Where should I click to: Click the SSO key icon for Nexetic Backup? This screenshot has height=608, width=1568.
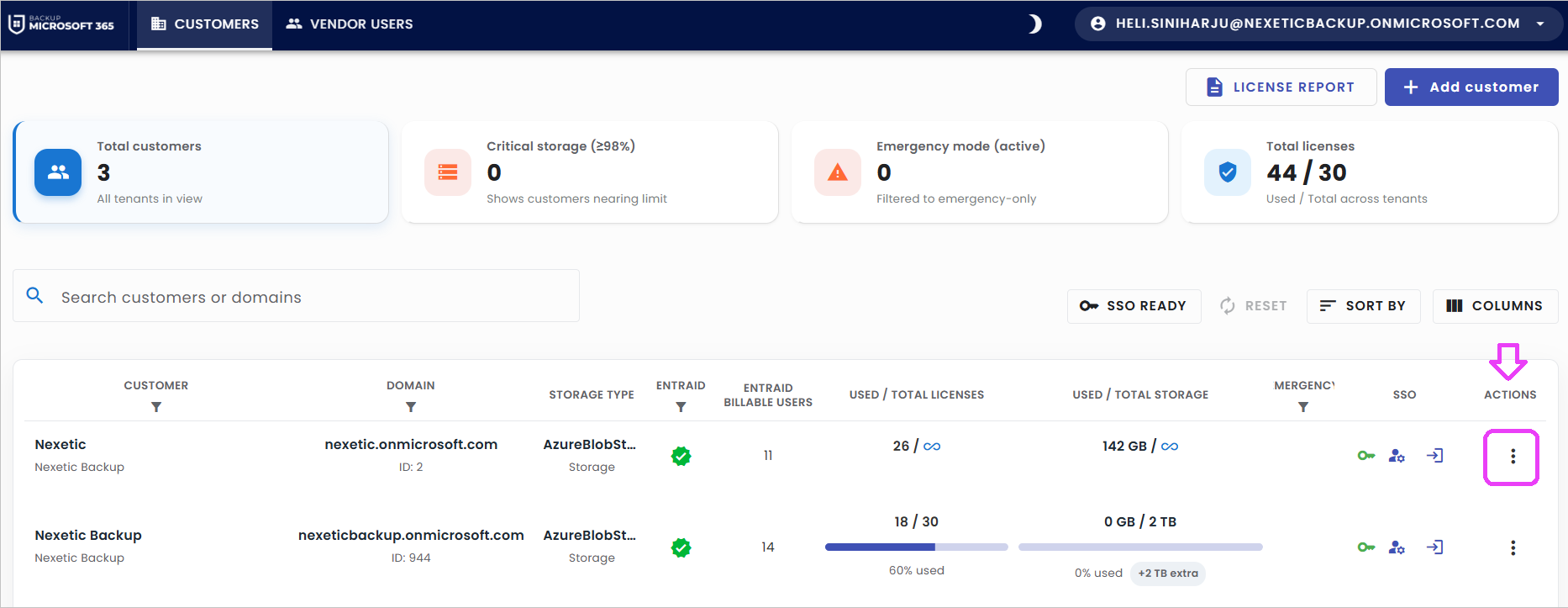1366,547
